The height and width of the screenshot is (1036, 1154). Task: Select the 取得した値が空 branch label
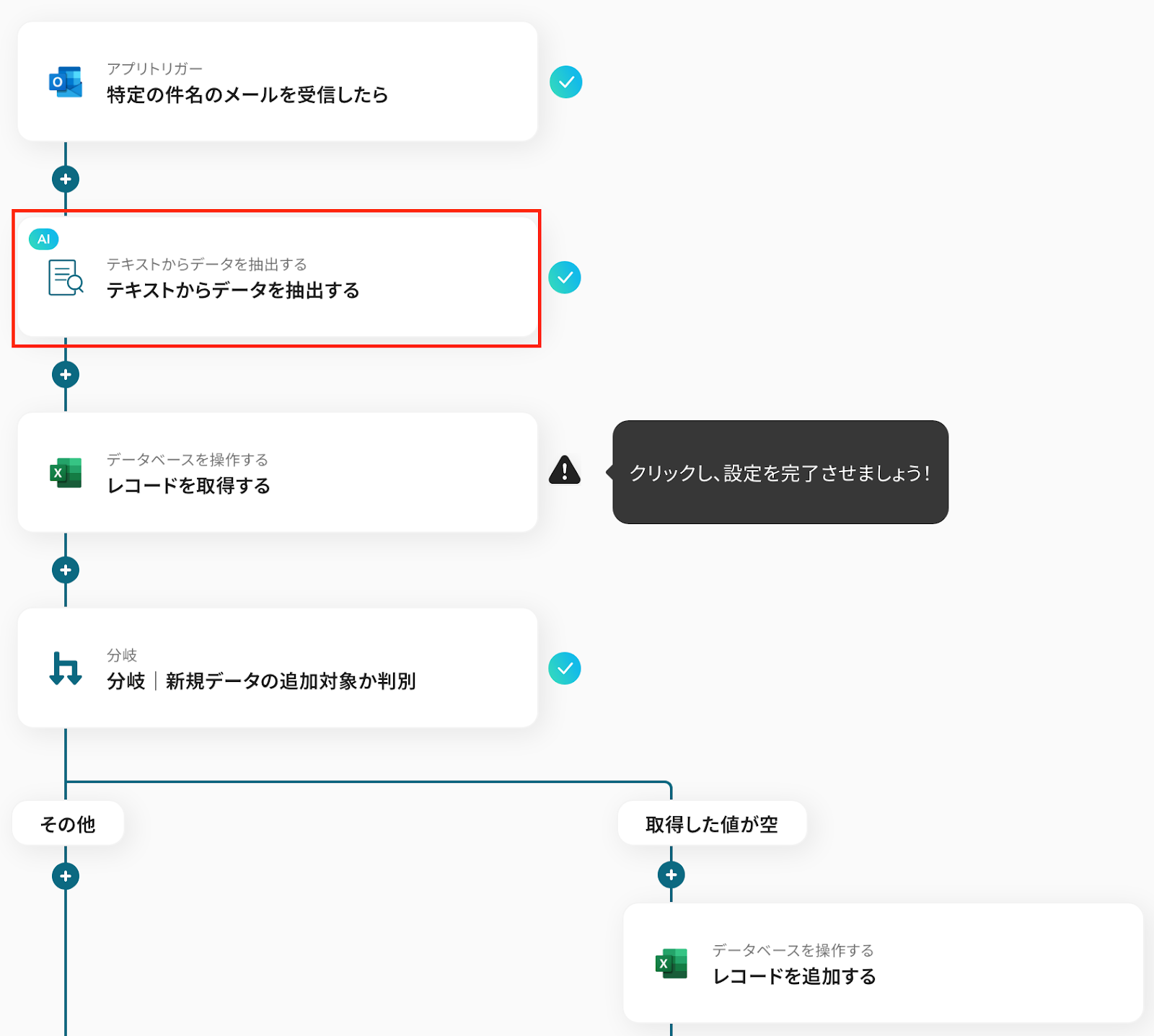(712, 823)
